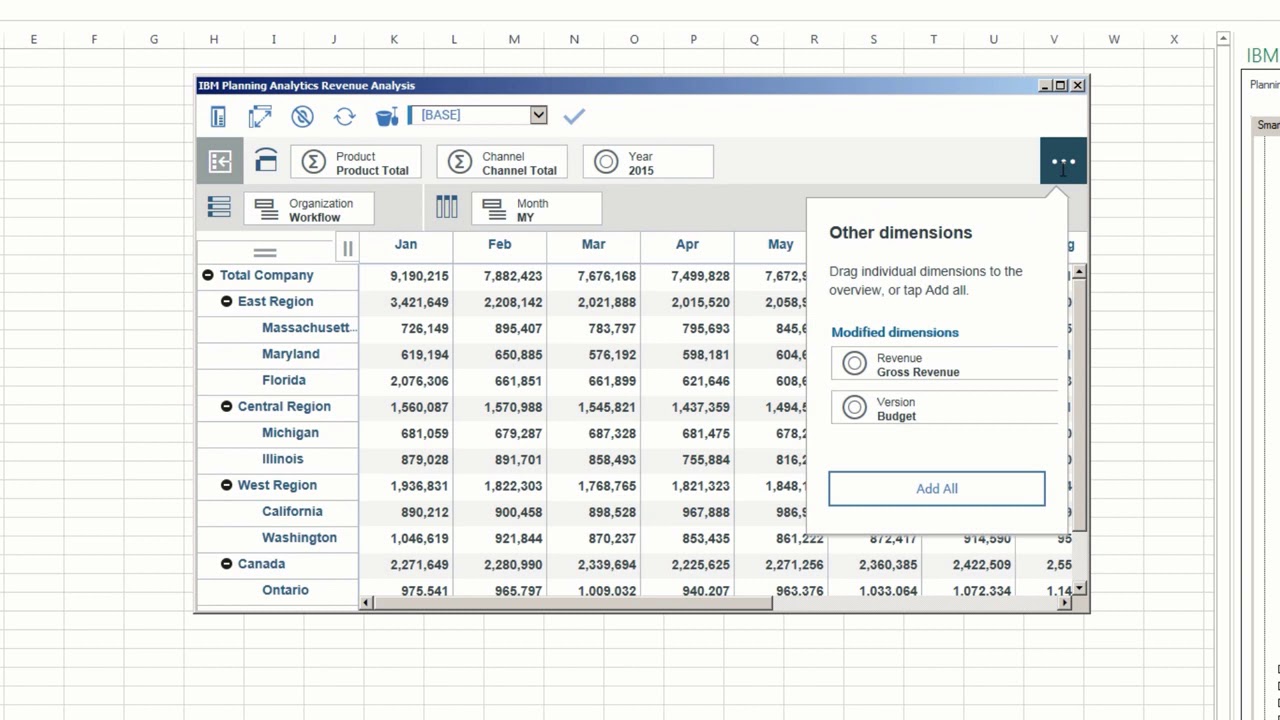Screen dimensions: 1280x720
Task: Open the Product Total dimension selector
Action: click(356, 162)
